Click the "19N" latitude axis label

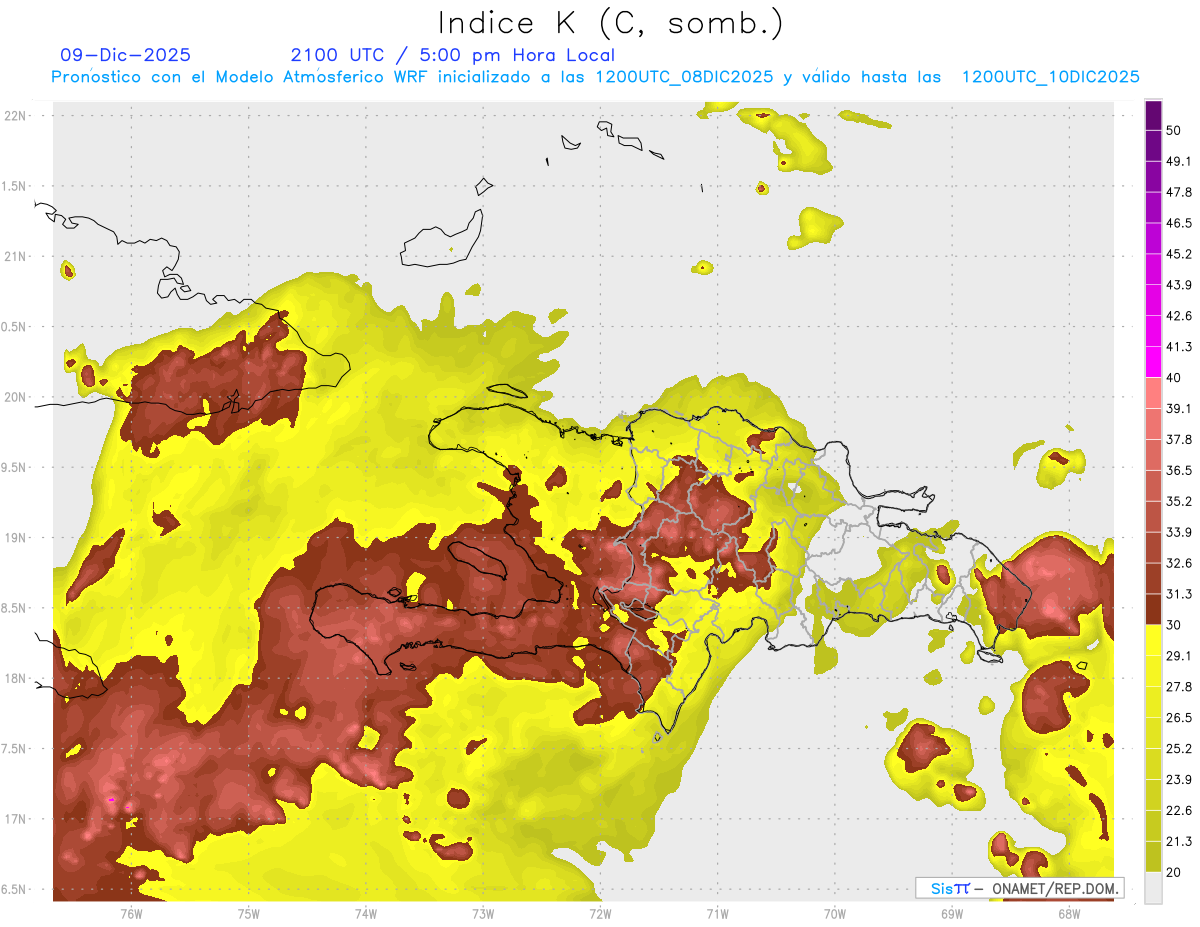pos(16,538)
